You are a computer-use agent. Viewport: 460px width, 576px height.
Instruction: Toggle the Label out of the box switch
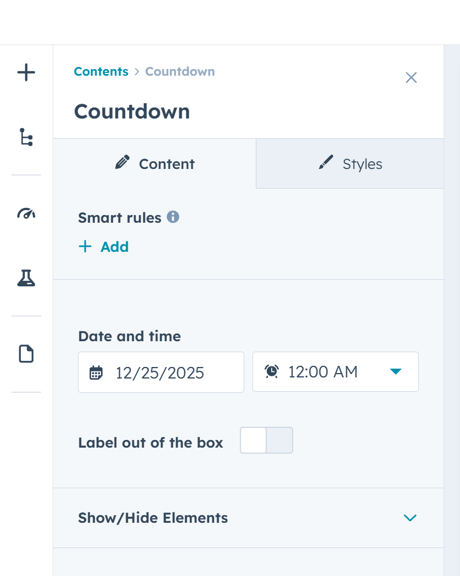[266, 440]
